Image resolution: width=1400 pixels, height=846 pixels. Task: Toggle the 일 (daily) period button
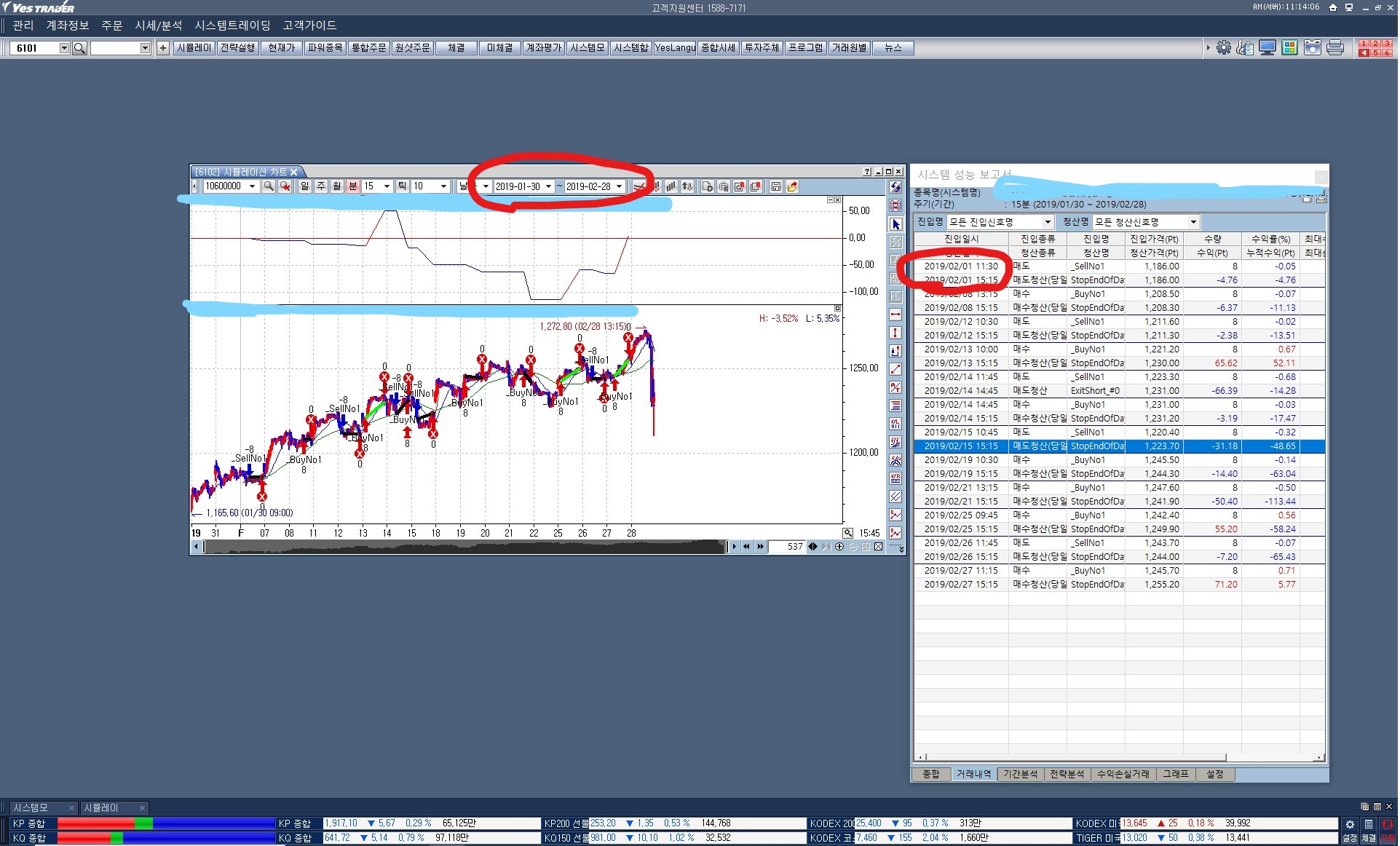tap(304, 186)
